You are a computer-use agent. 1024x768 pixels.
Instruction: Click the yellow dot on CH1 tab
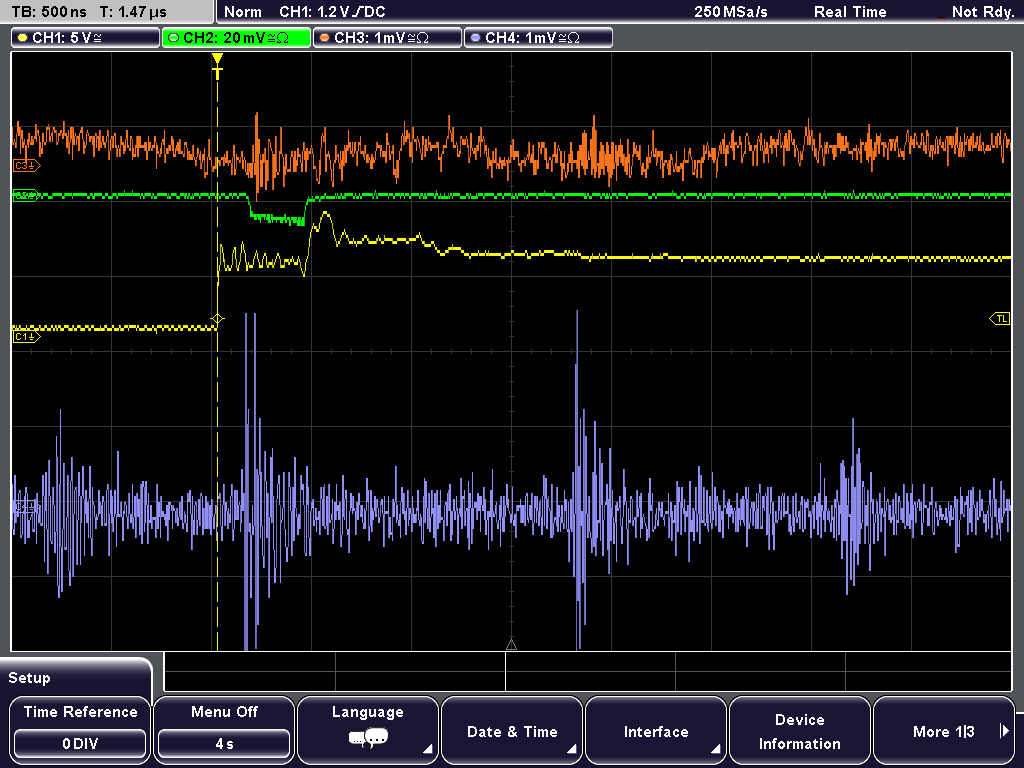click(x=22, y=38)
